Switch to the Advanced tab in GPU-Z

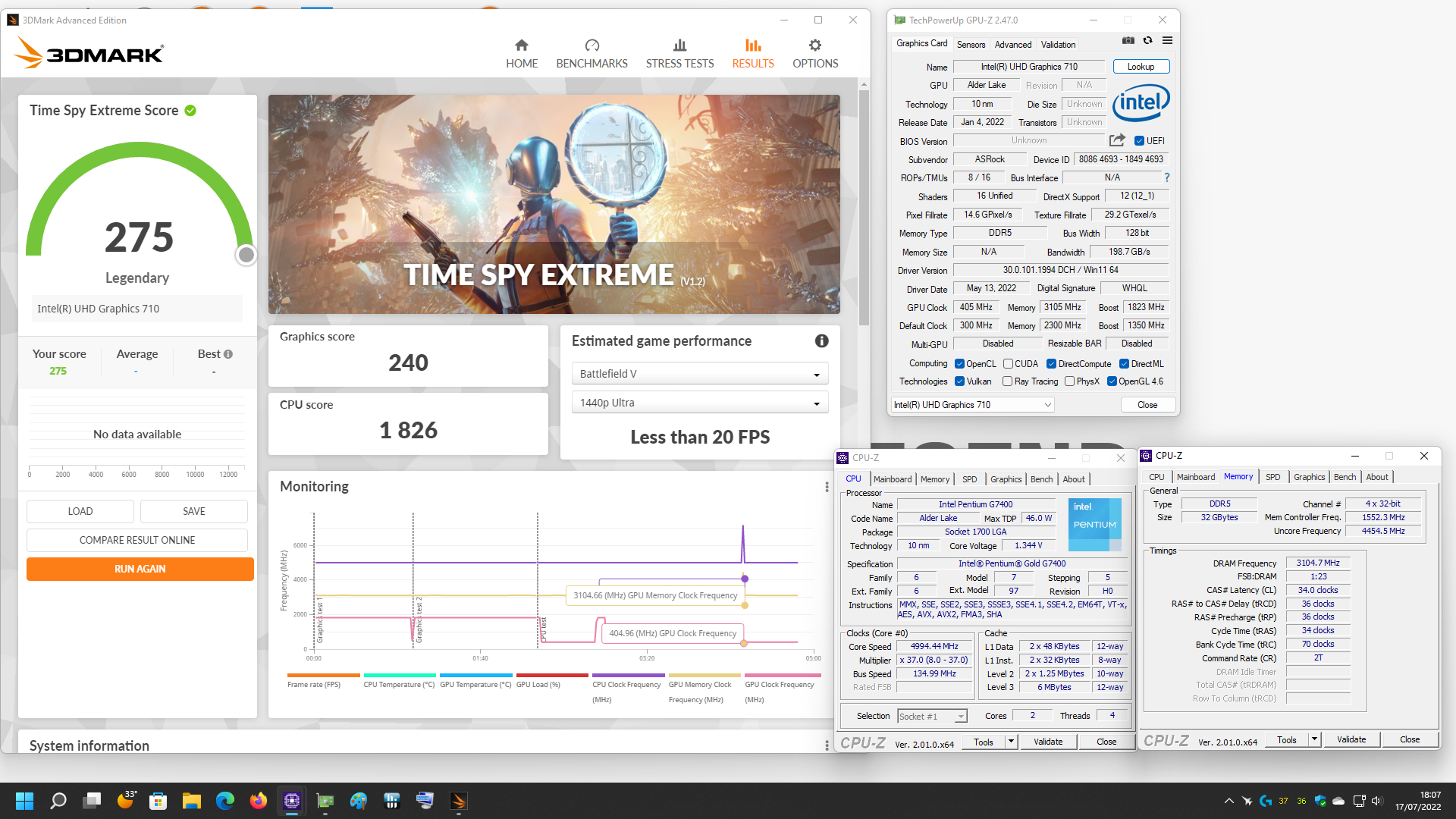pos(1012,45)
